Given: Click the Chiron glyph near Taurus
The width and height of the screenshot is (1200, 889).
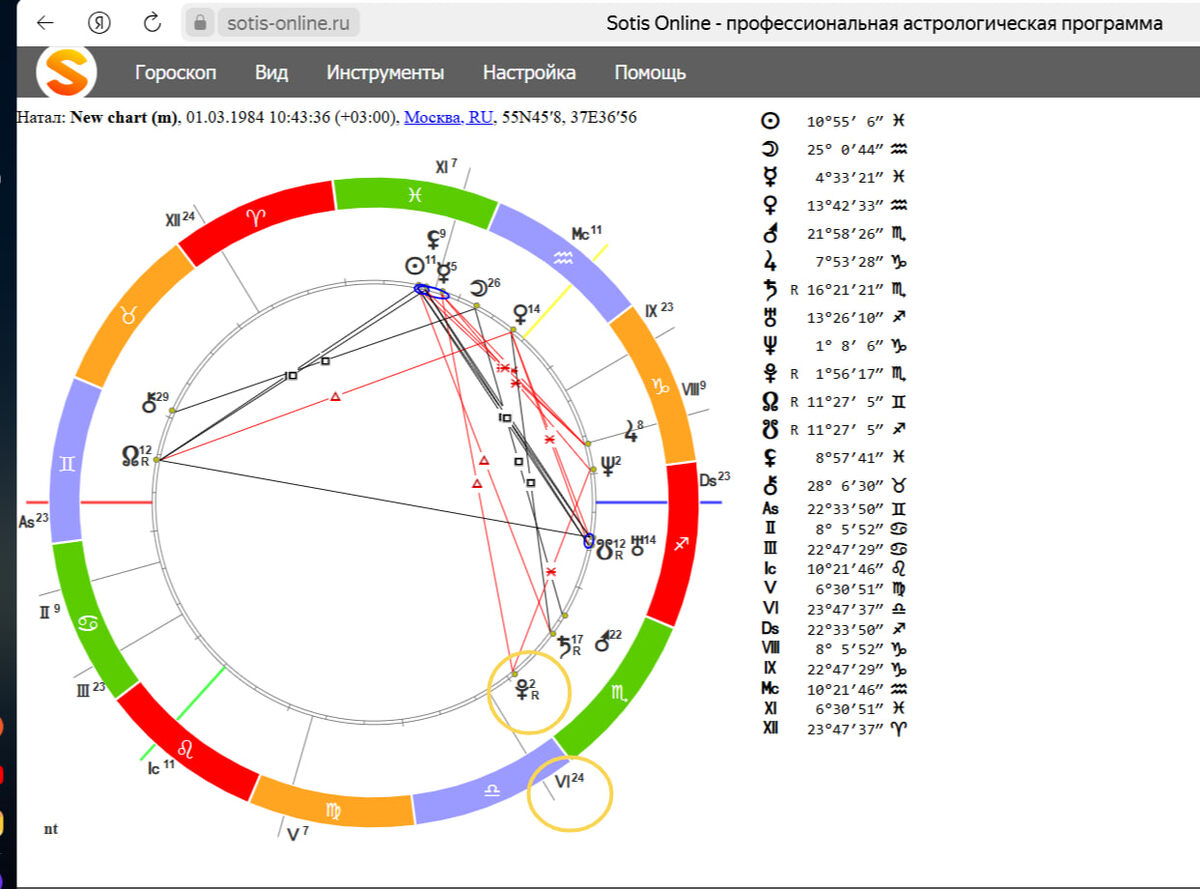Looking at the screenshot, I should tap(148, 404).
